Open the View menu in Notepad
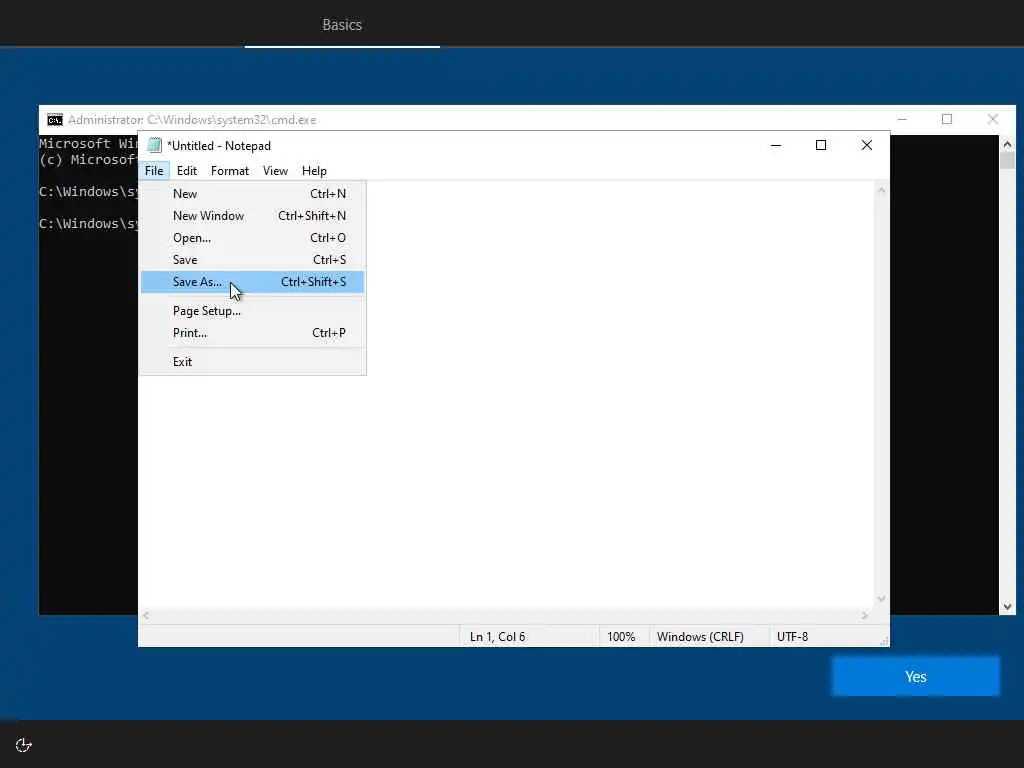 tap(275, 170)
